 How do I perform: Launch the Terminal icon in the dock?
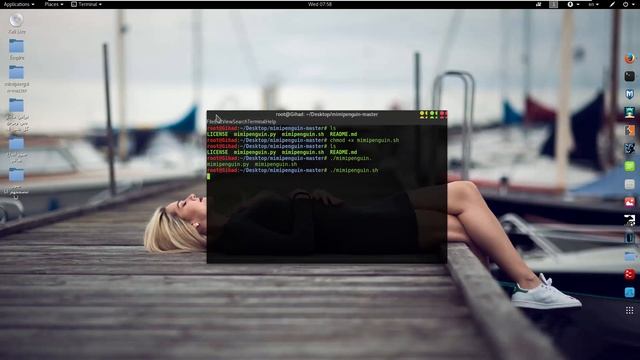coord(629,76)
